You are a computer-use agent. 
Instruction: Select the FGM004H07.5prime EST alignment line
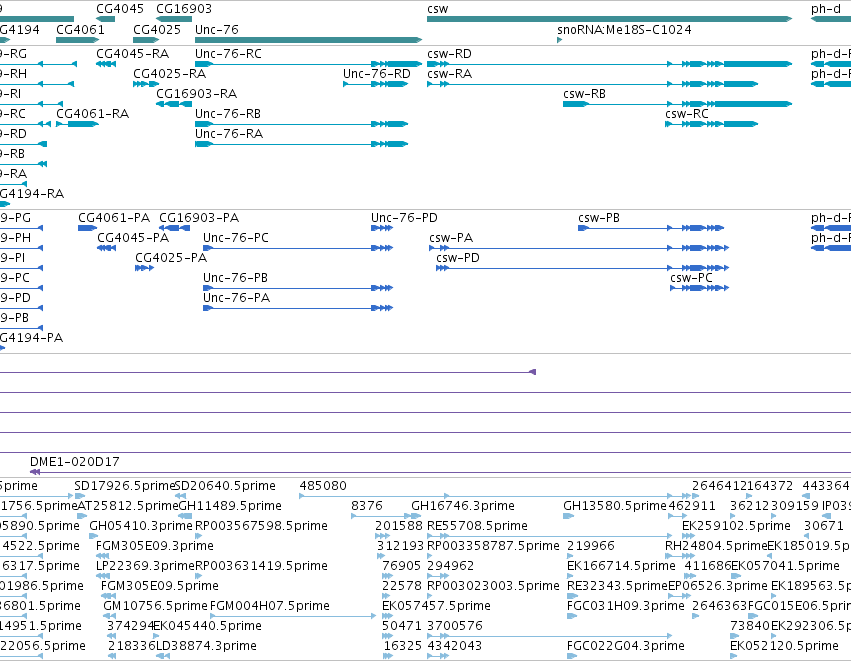(293, 616)
